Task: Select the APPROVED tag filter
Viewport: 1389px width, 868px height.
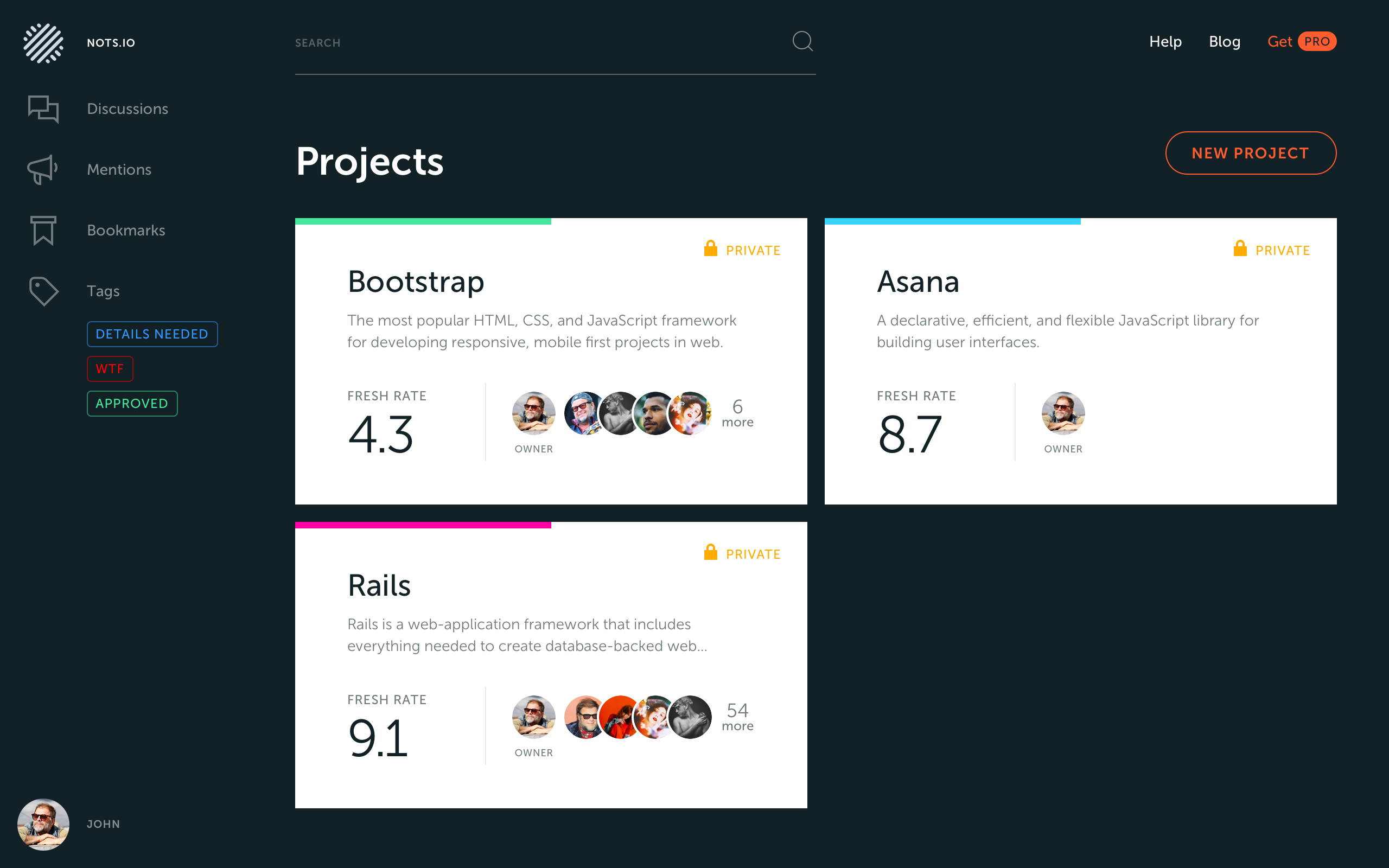Action: (132, 404)
